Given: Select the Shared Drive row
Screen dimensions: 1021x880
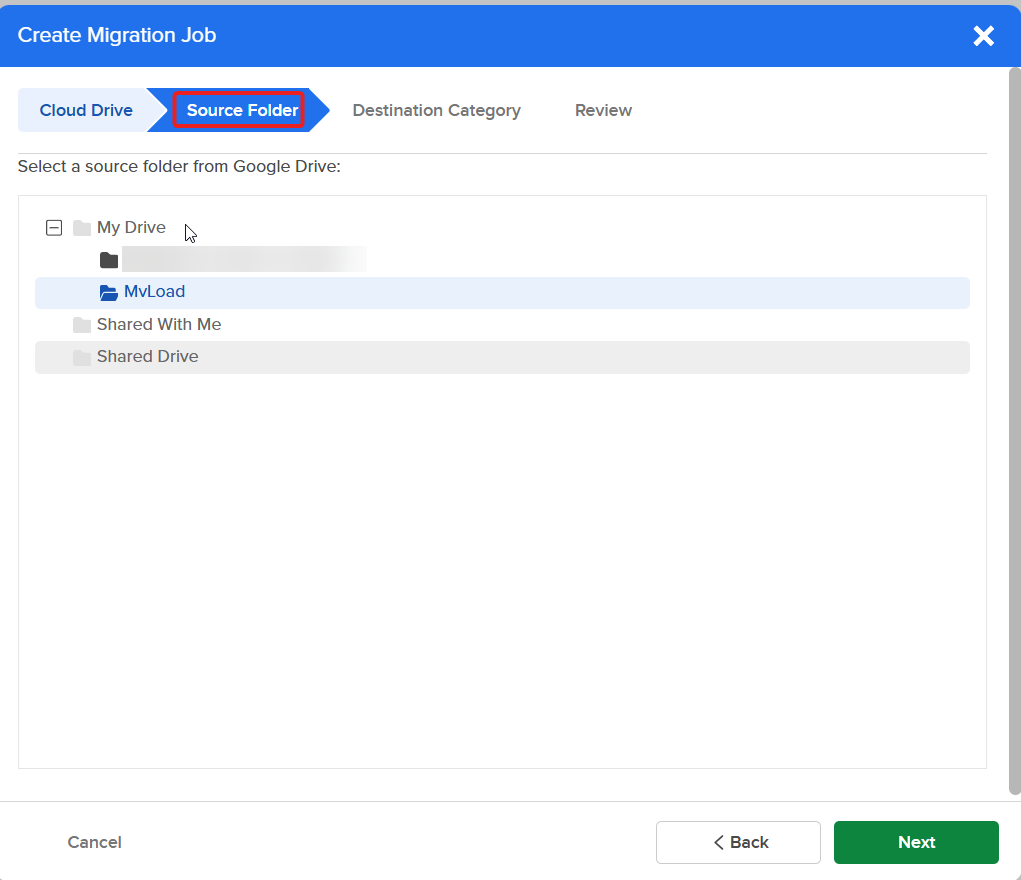Looking at the screenshot, I should coord(148,356).
